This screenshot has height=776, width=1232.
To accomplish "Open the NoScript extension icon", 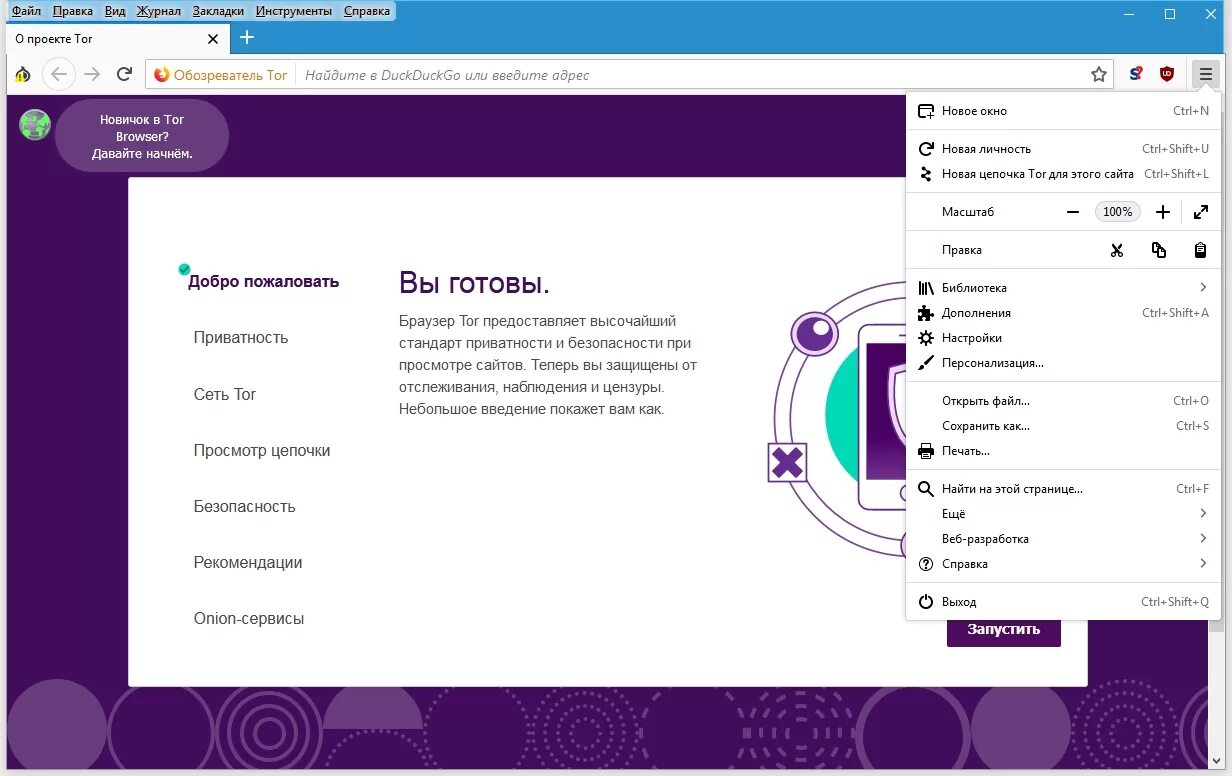I will (x=1136, y=74).
